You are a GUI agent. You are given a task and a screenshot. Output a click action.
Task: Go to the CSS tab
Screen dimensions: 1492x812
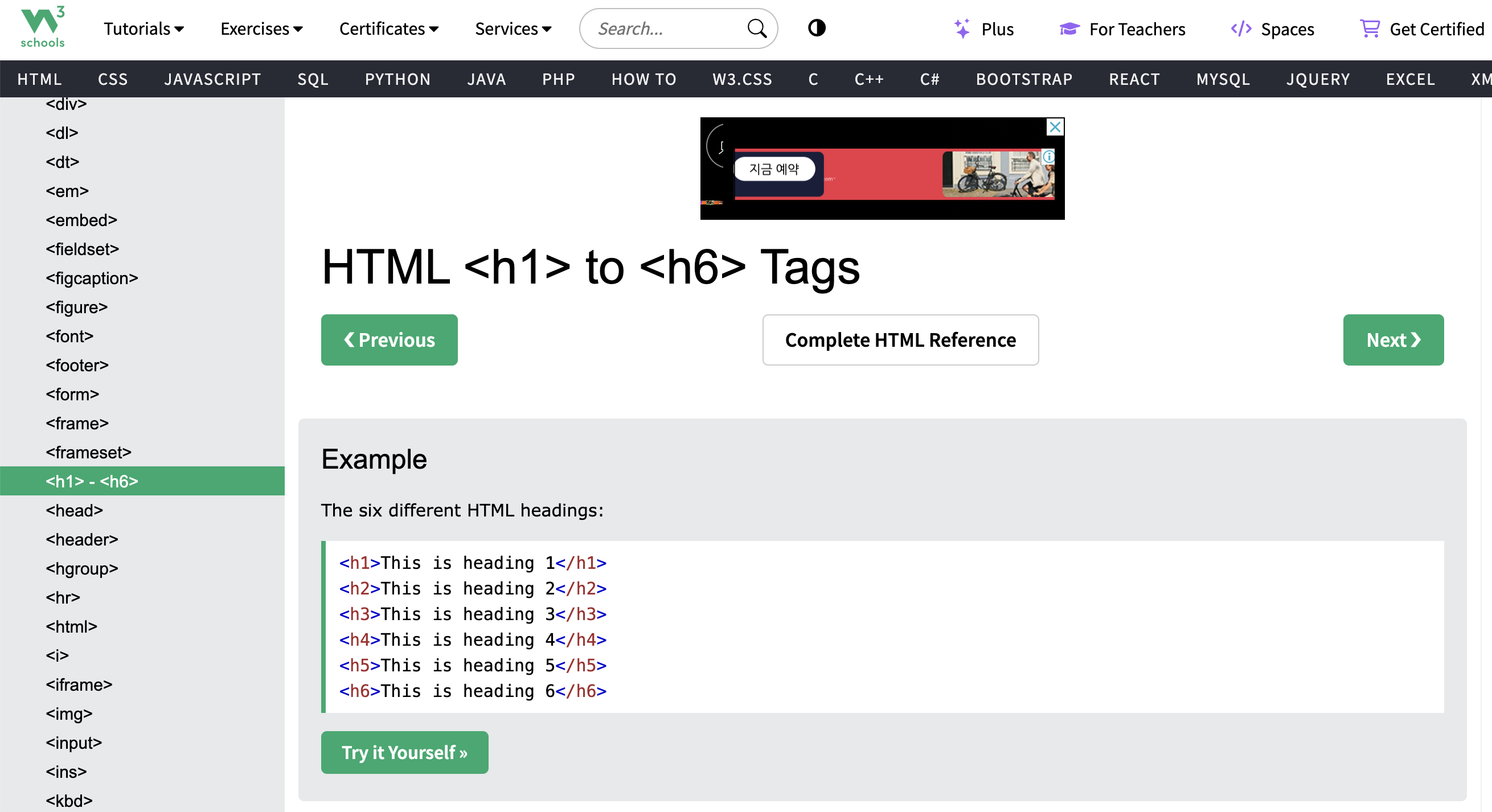(113, 79)
